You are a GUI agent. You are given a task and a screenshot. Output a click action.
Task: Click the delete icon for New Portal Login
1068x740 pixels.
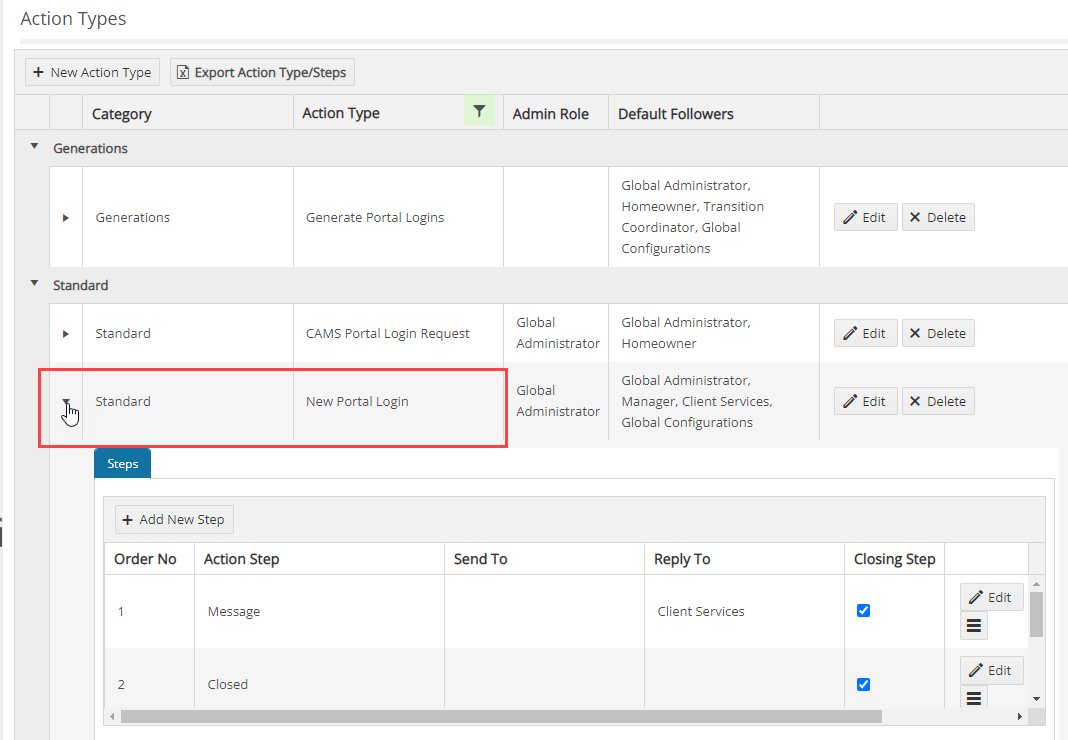click(x=938, y=401)
